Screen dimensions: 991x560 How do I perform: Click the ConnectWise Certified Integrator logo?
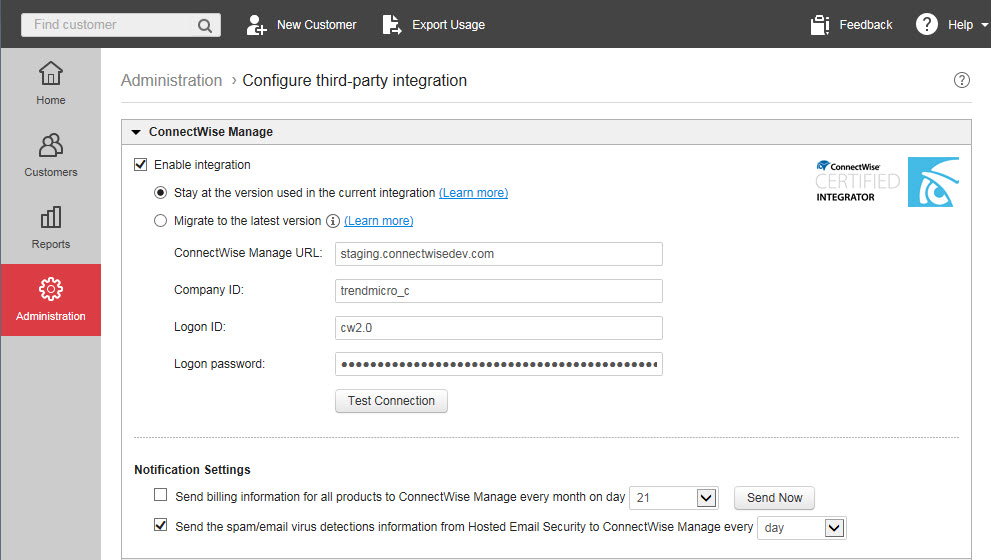point(886,182)
